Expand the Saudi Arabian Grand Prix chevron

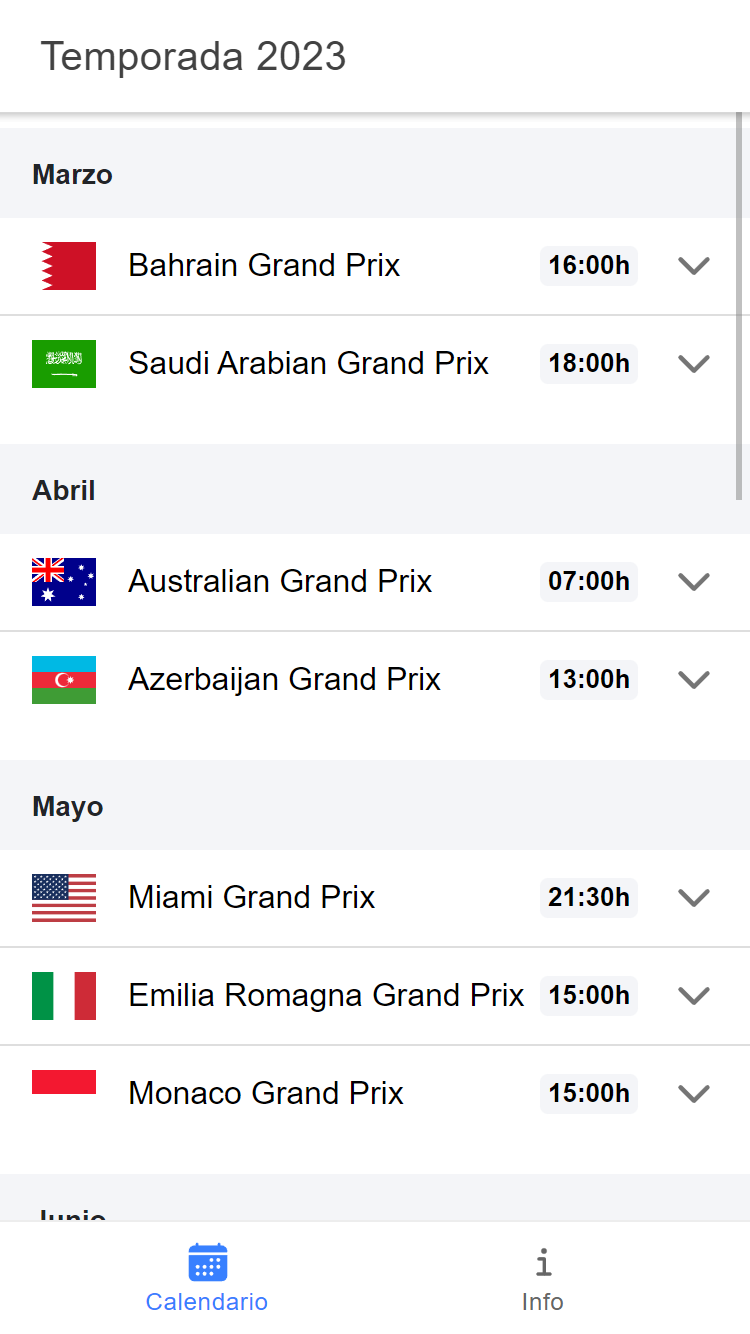coord(694,364)
